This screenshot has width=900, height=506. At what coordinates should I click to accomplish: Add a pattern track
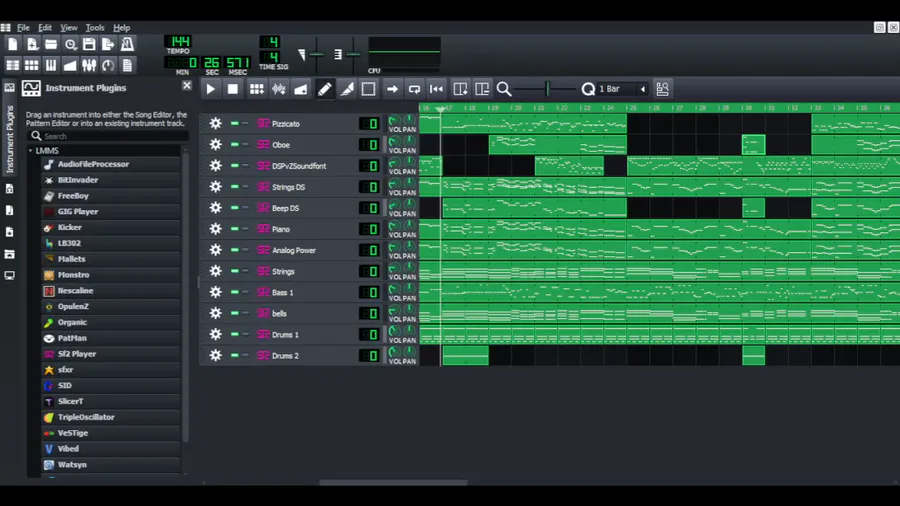point(257,89)
